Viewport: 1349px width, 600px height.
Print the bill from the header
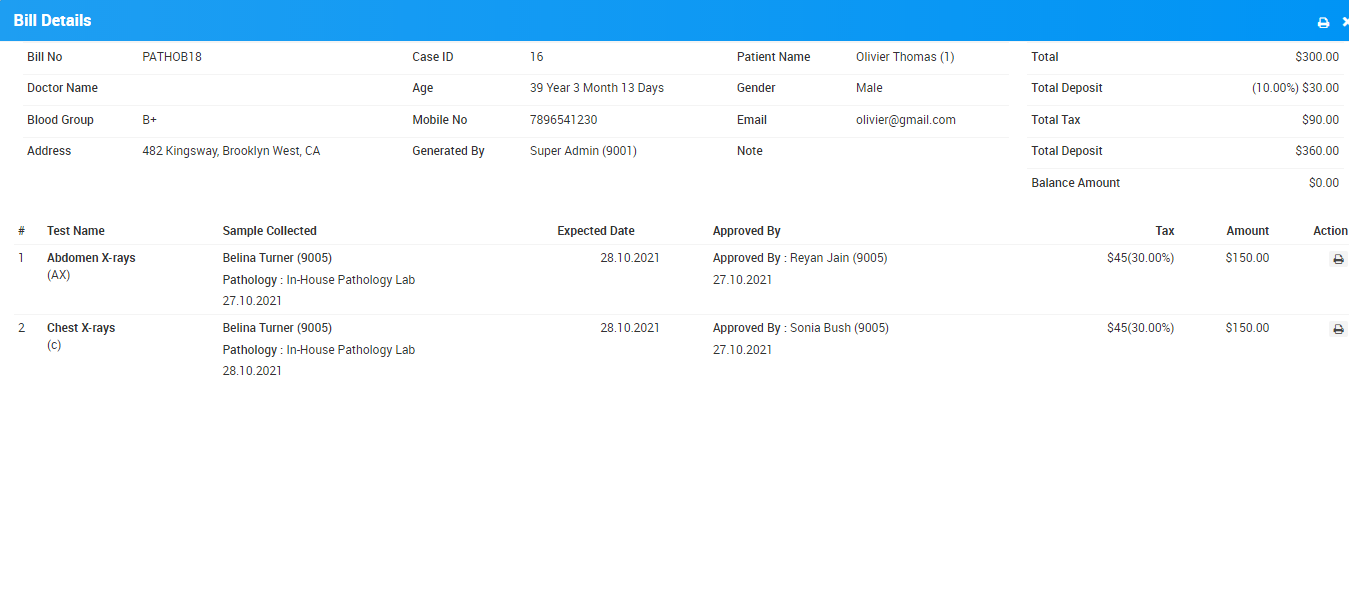coord(1323,22)
